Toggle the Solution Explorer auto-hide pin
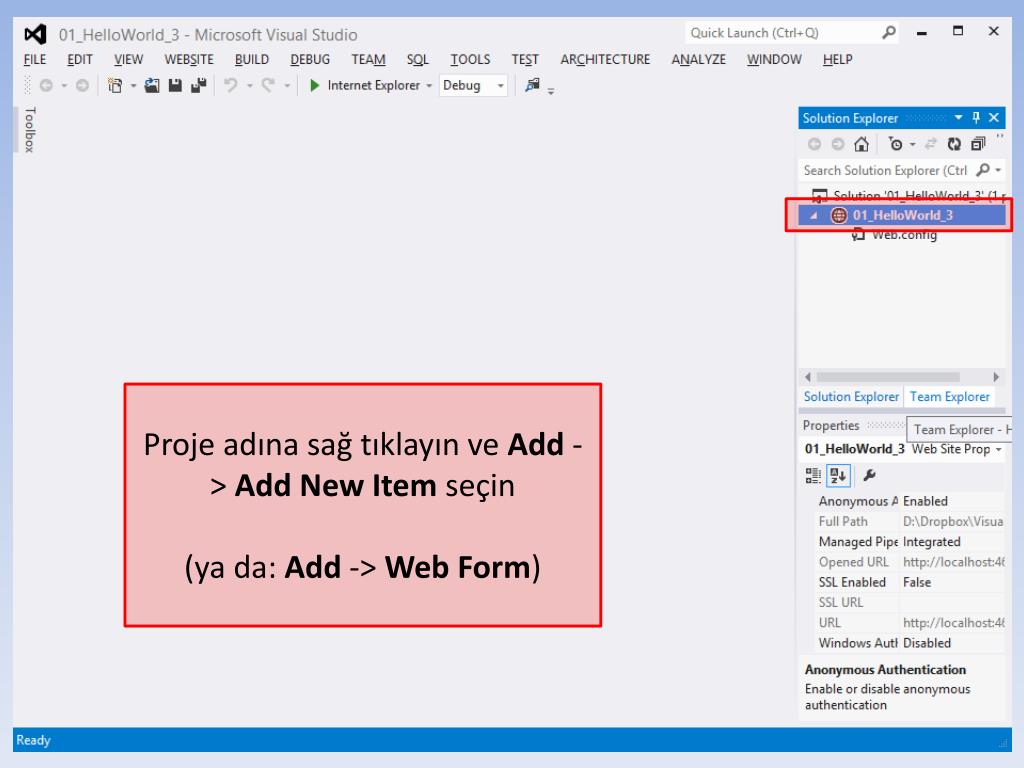 click(x=976, y=118)
